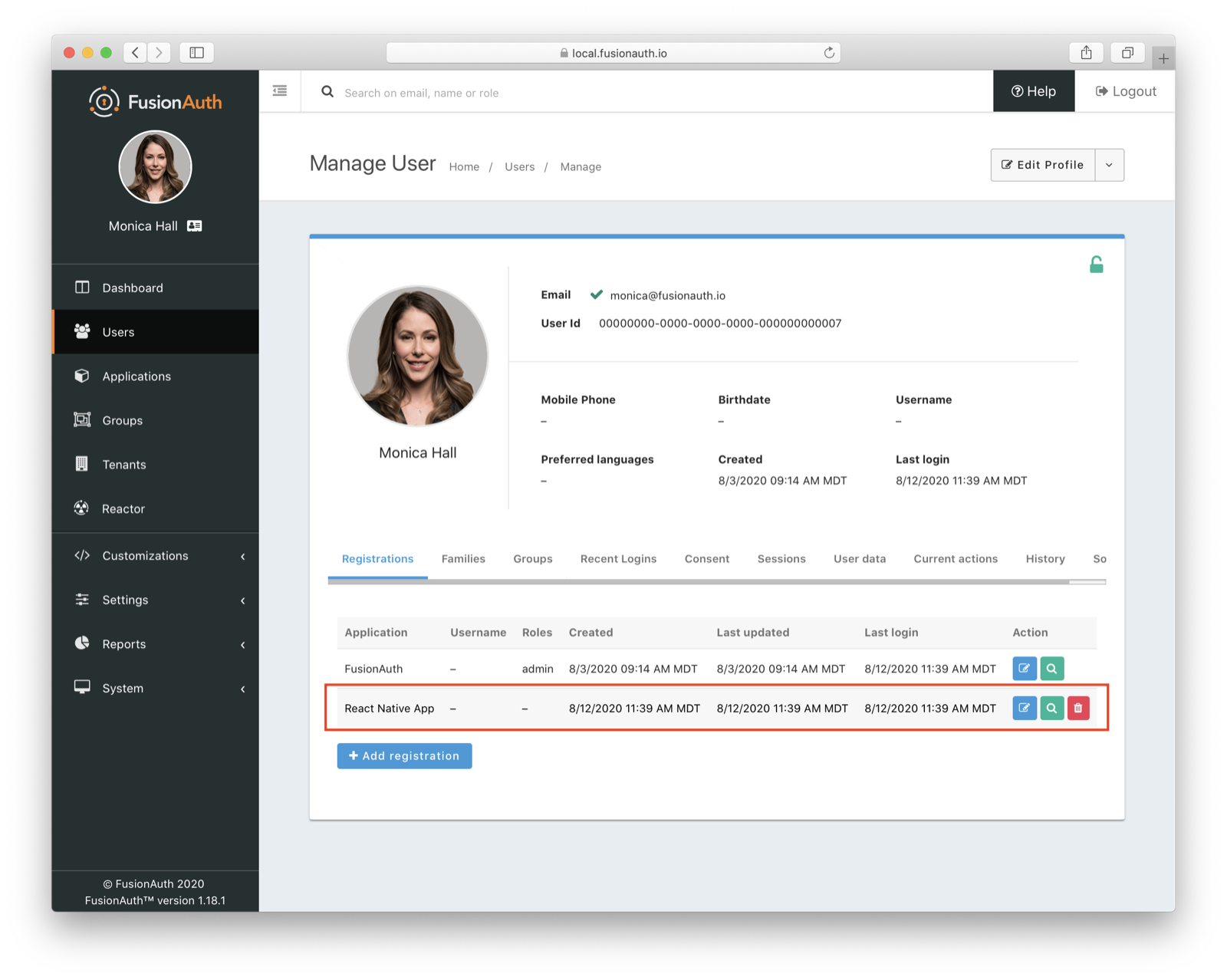Click the green unlock icon on user card

click(x=1097, y=265)
